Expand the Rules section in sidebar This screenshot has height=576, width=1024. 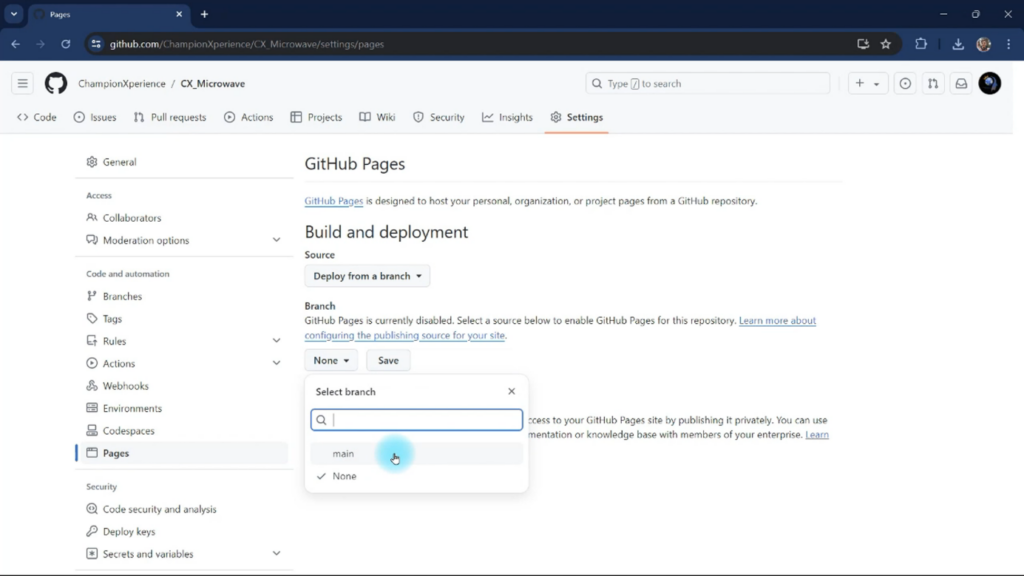point(276,341)
